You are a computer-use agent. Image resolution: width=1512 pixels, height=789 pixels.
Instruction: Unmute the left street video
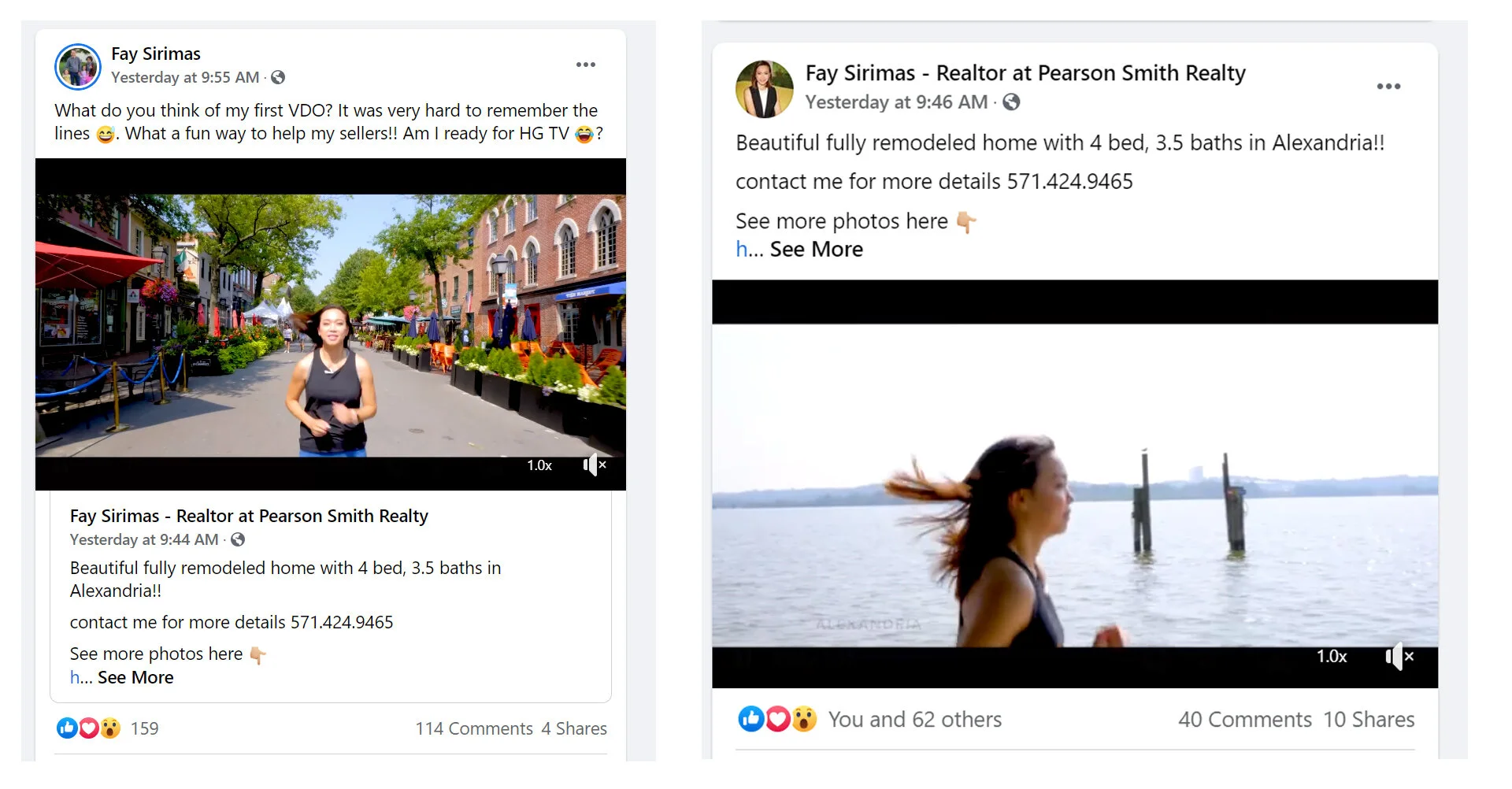(x=595, y=465)
